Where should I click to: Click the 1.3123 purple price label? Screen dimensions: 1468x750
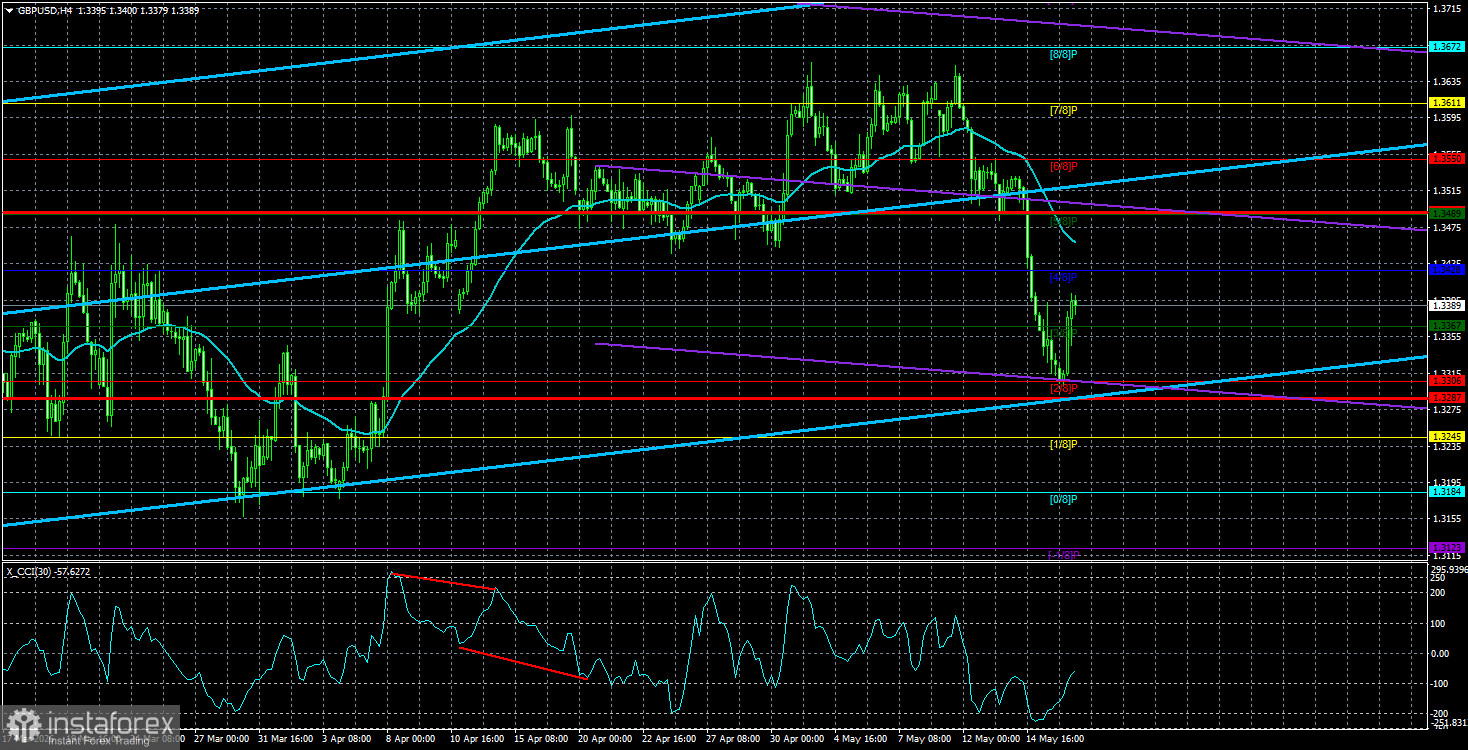[x=1446, y=547]
